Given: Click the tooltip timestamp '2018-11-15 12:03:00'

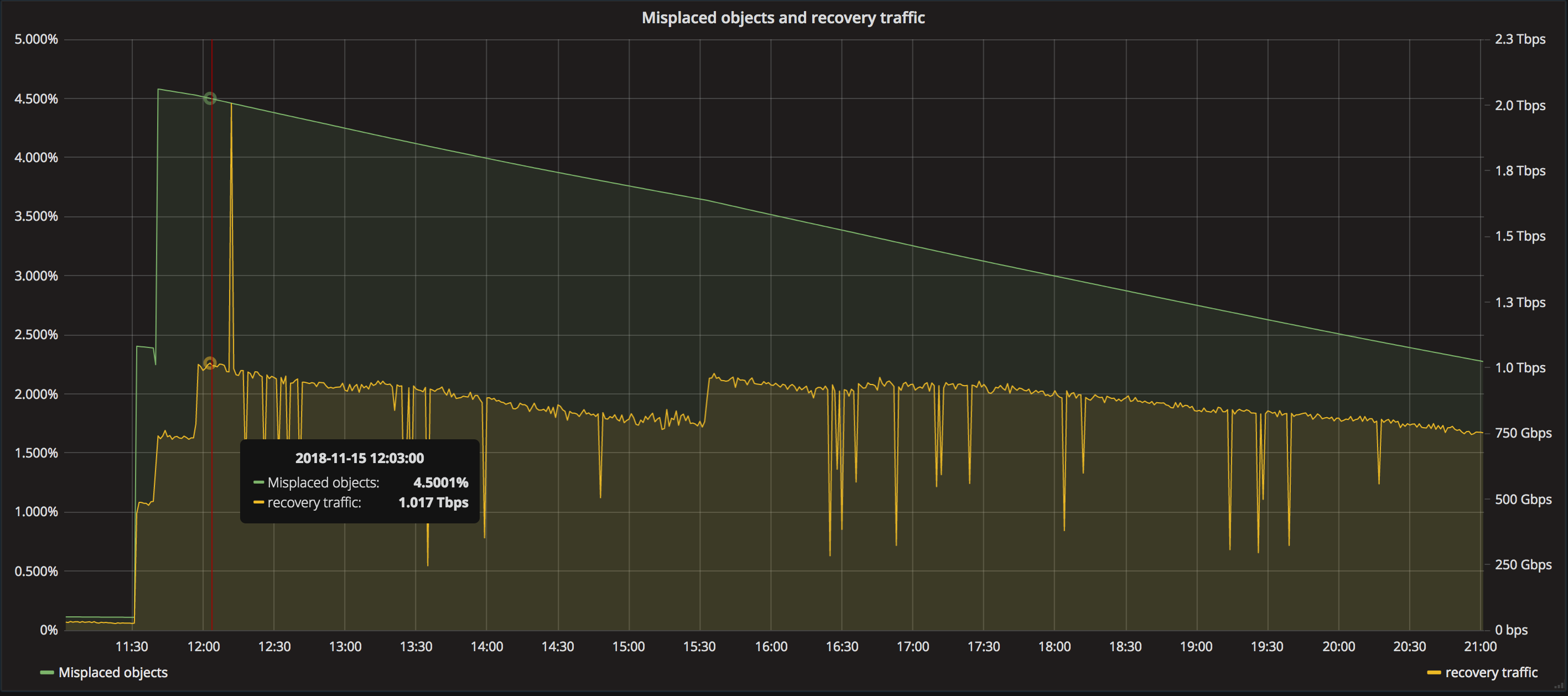Looking at the screenshot, I should pos(359,459).
